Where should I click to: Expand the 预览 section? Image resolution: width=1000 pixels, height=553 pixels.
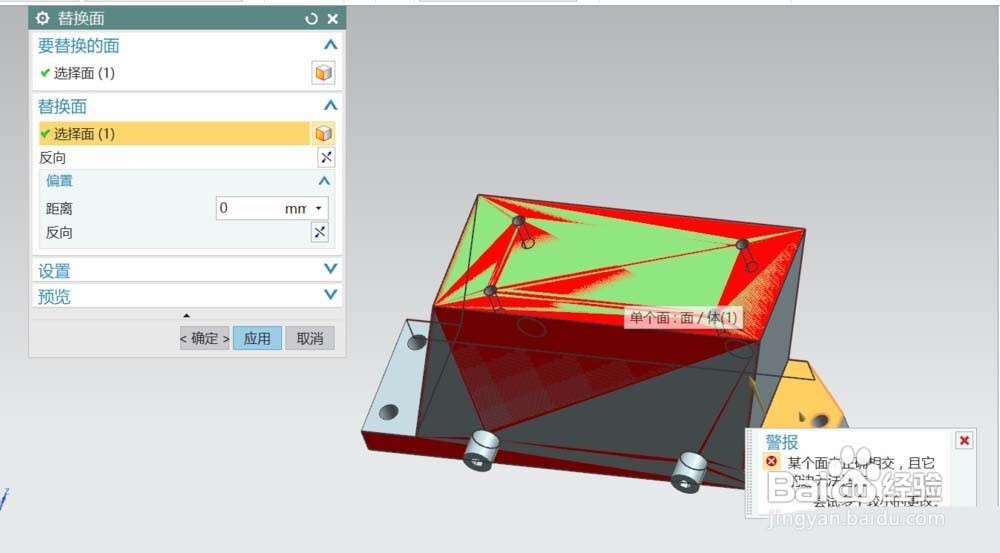point(330,294)
